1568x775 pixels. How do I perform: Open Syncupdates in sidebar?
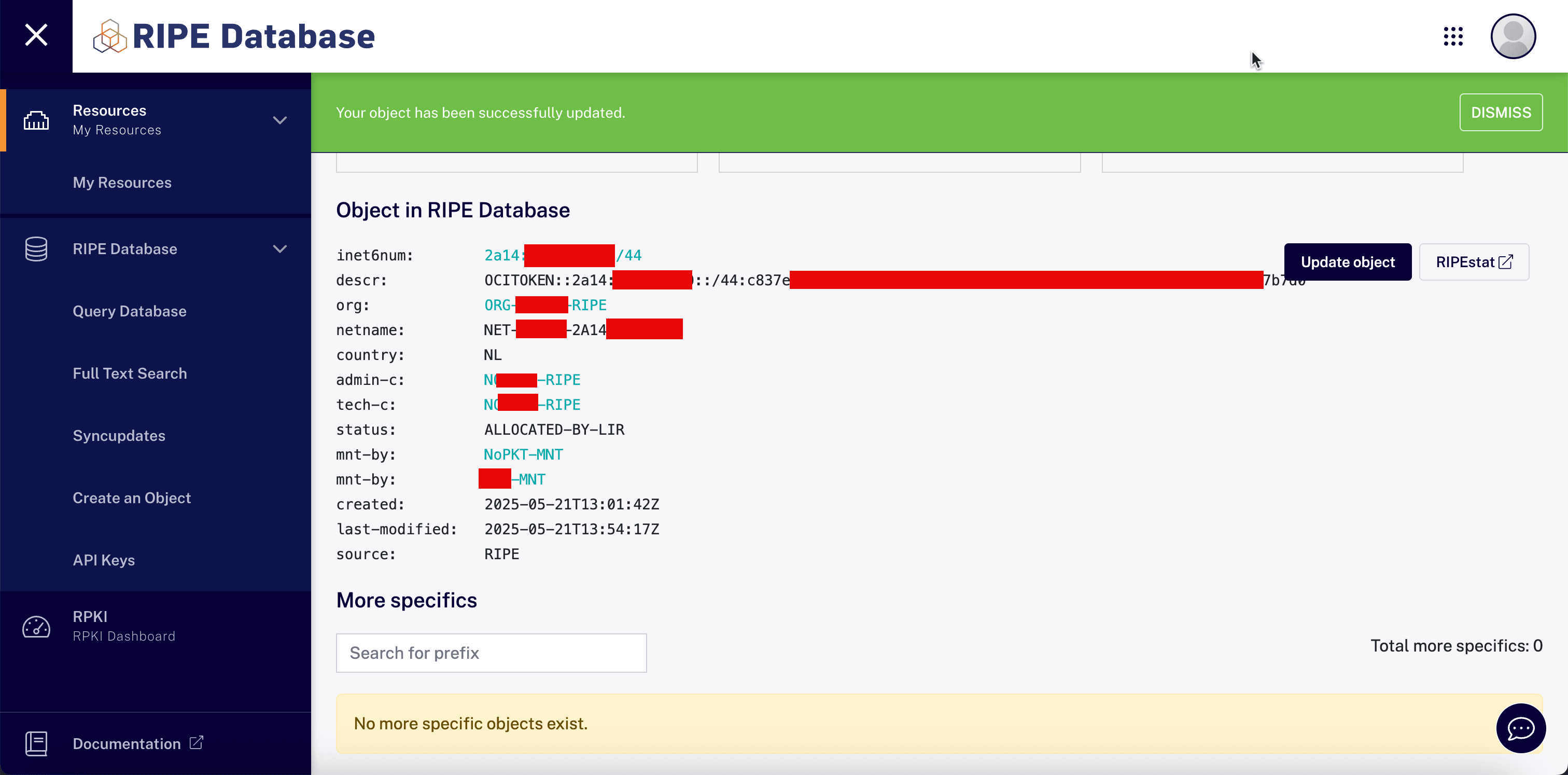click(x=119, y=435)
